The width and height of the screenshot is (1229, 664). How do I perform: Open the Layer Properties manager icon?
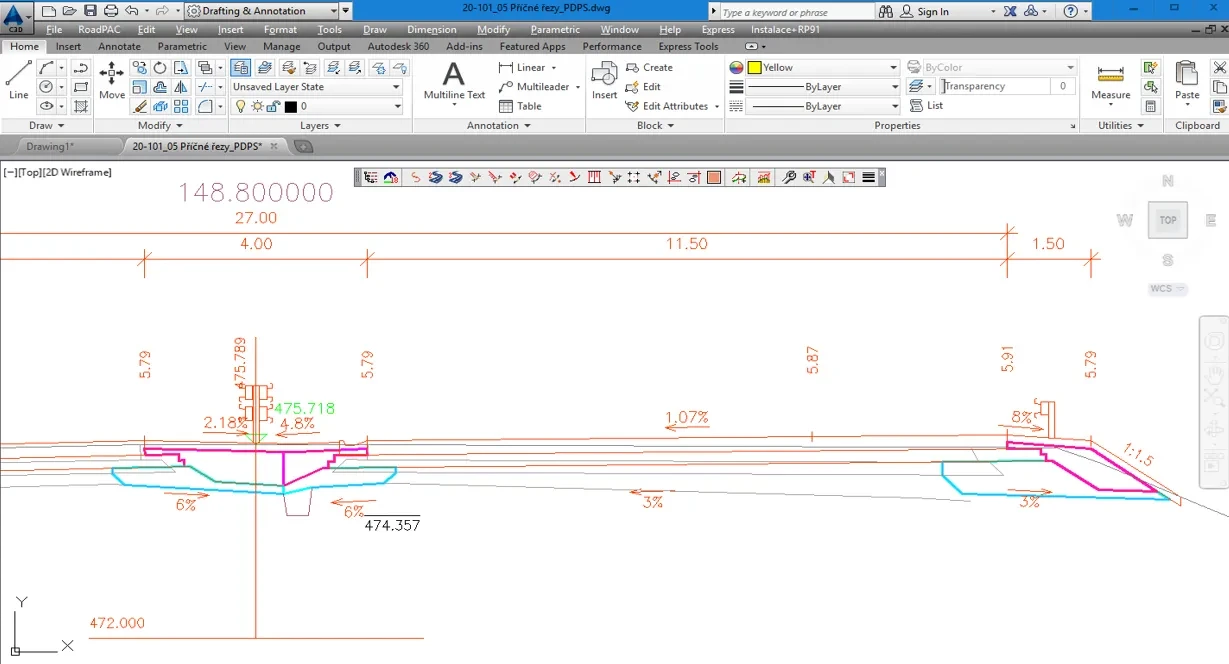coord(240,68)
